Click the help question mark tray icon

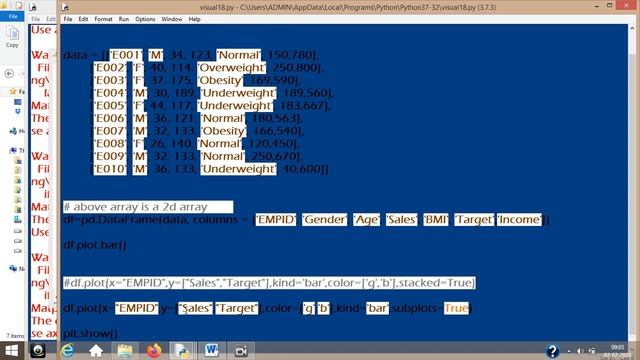coord(552,351)
